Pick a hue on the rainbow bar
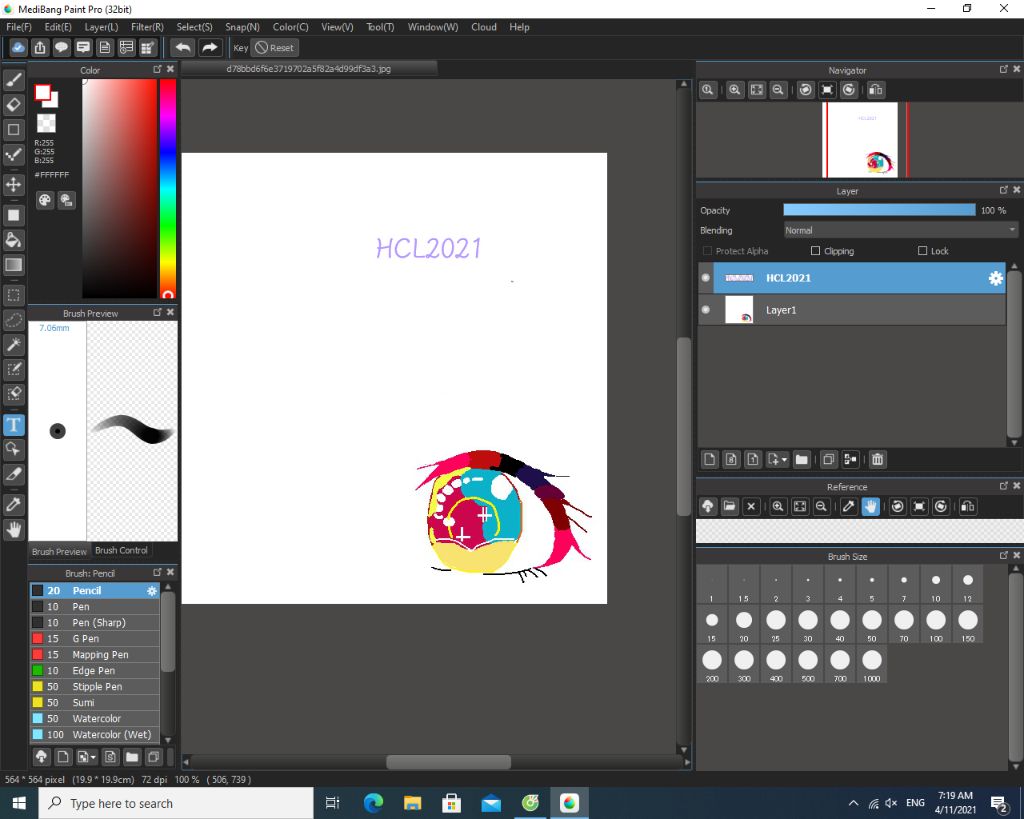The height and width of the screenshot is (819, 1024). [x=168, y=188]
